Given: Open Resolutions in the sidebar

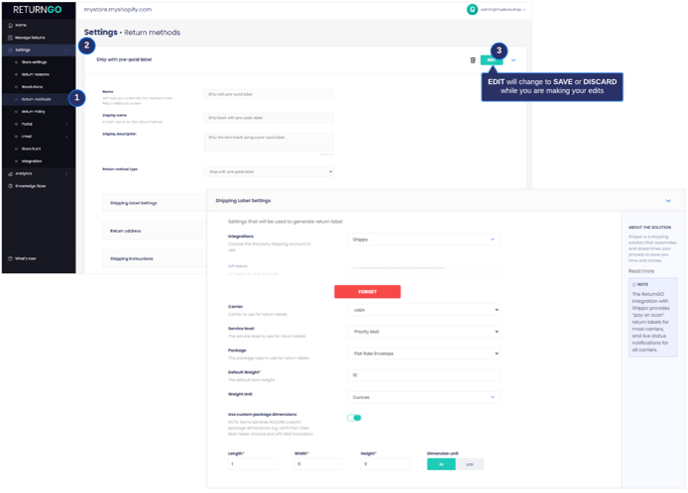Looking at the screenshot, I should pyautogui.click(x=32, y=87).
